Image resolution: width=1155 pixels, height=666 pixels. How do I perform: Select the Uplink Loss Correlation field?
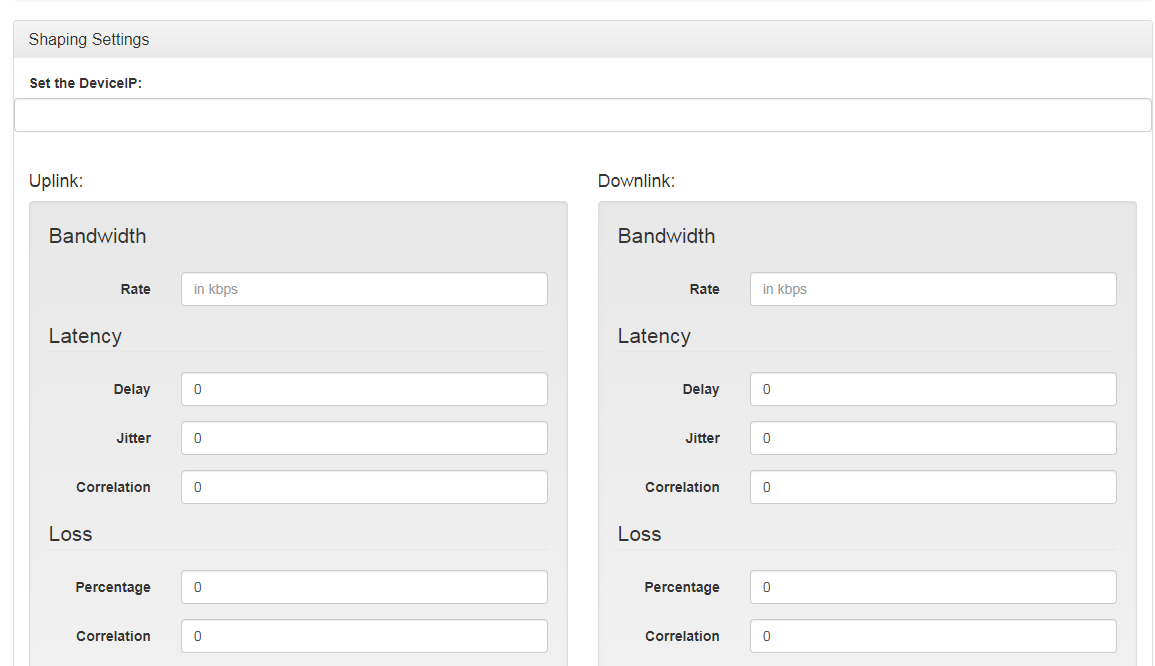click(365, 636)
